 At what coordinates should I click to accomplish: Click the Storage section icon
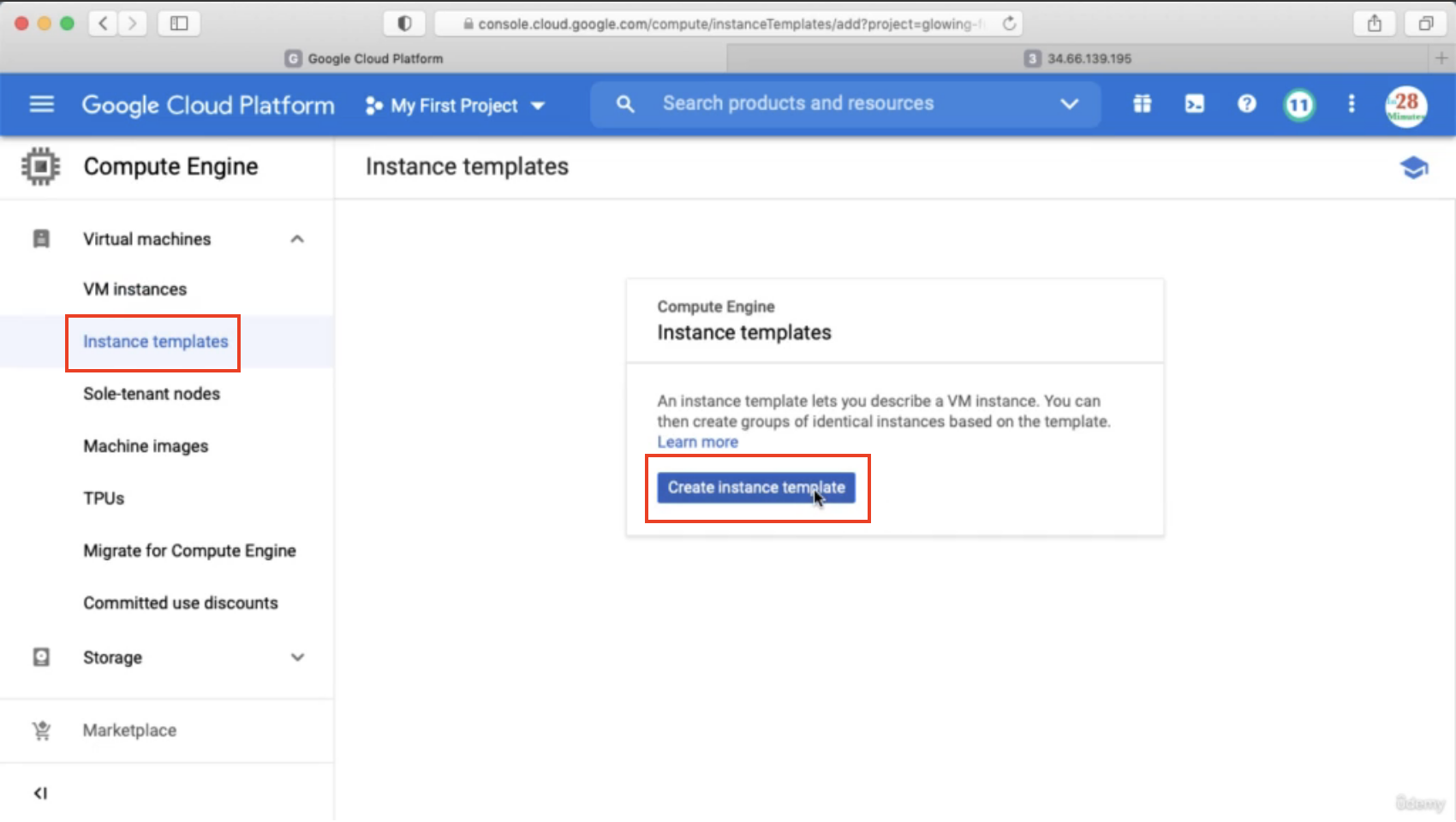point(40,657)
